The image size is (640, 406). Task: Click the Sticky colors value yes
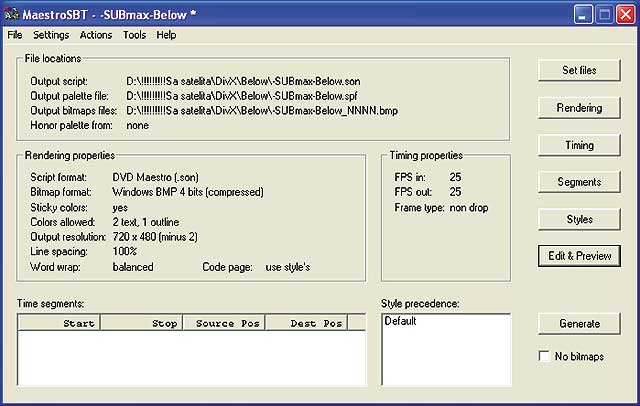[120, 208]
